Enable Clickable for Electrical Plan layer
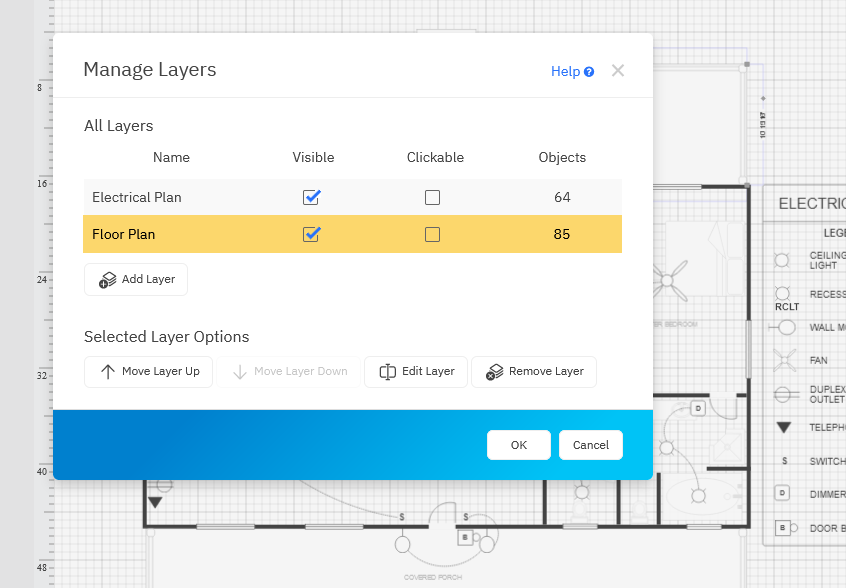846x588 pixels. pyautogui.click(x=432, y=198)
